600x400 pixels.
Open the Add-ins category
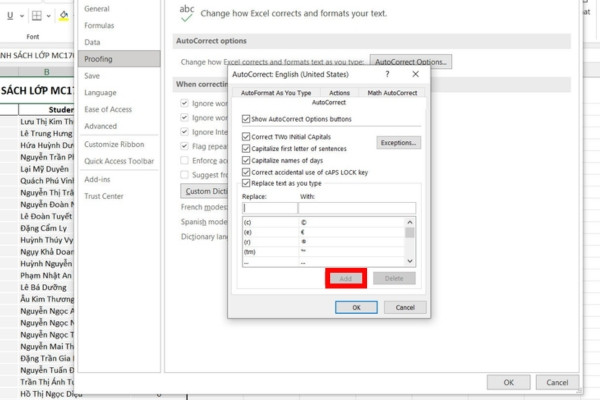click(119, 179)
